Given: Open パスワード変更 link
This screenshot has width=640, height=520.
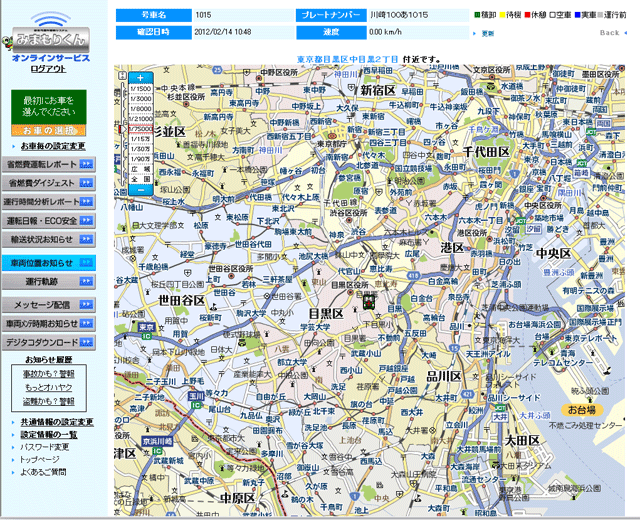Looking at the screenshot, I should tap(44, 447).
